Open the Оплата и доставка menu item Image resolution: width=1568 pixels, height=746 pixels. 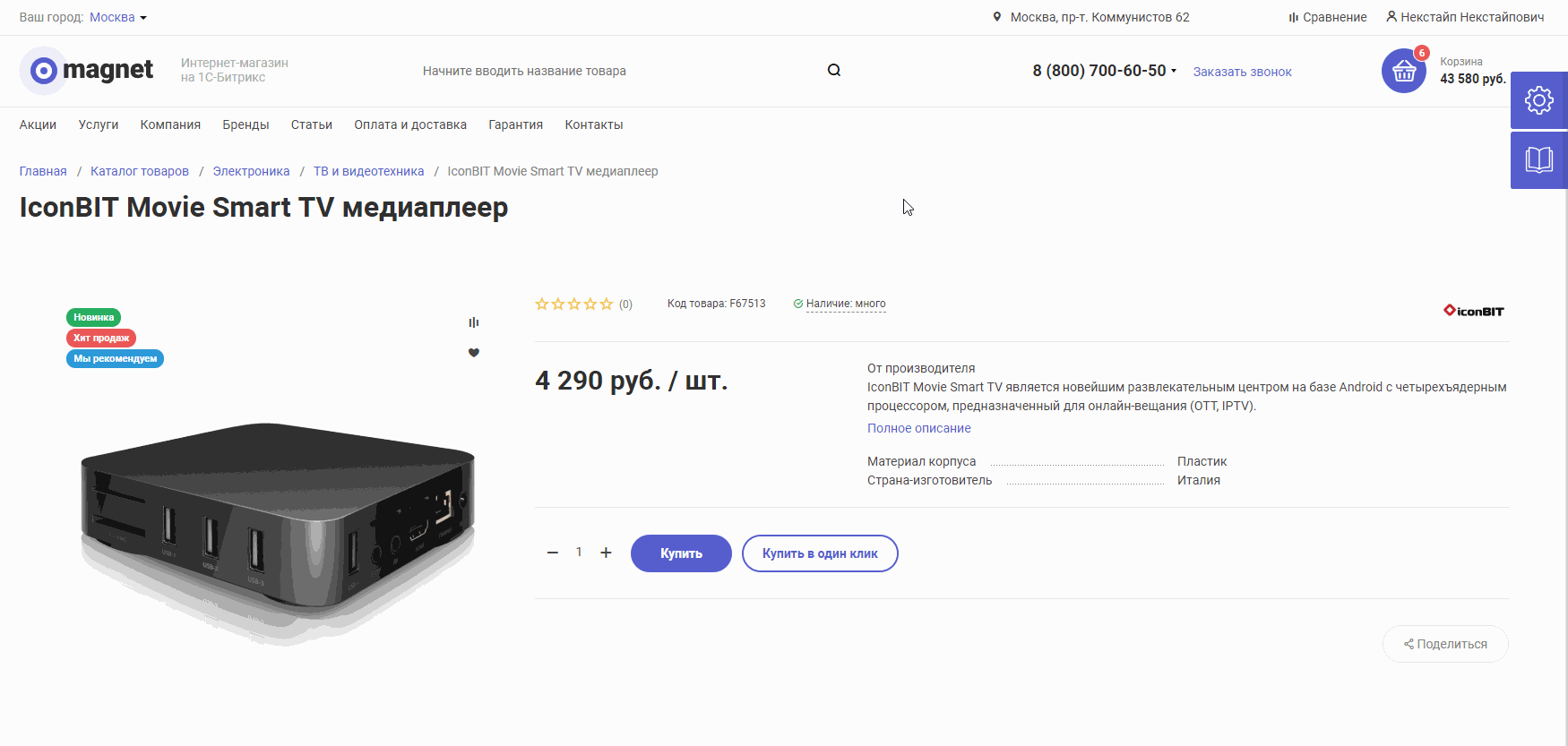point(410,124)
